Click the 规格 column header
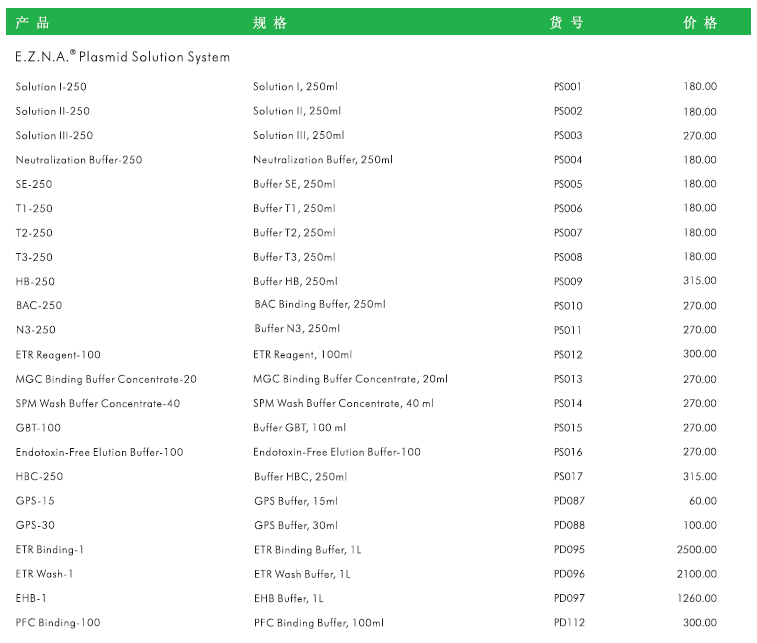Image resolution: width=757 pixels, height=643 pixels. click(270, 22)
